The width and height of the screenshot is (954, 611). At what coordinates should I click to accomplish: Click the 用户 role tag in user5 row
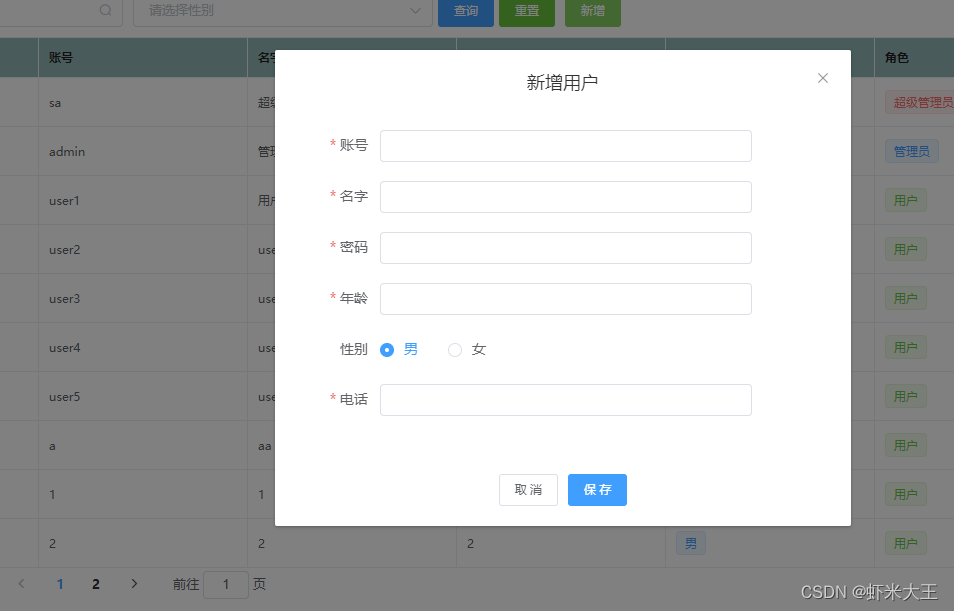[x=906, y=397]
